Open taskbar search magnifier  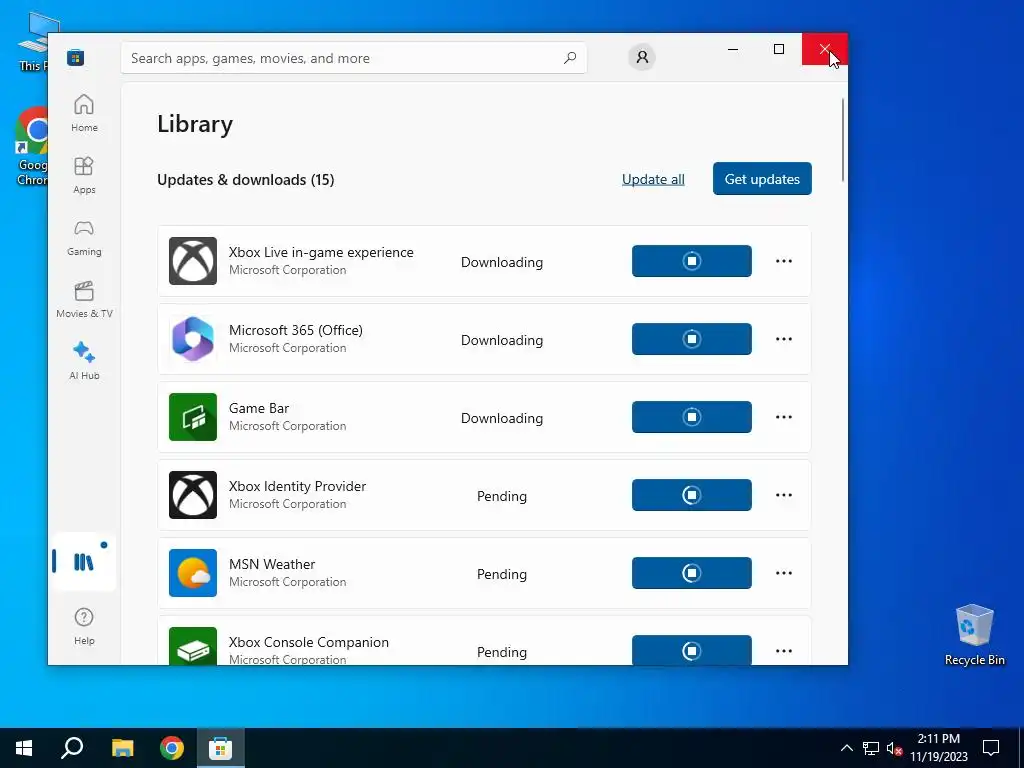click(x=72, y=748)
